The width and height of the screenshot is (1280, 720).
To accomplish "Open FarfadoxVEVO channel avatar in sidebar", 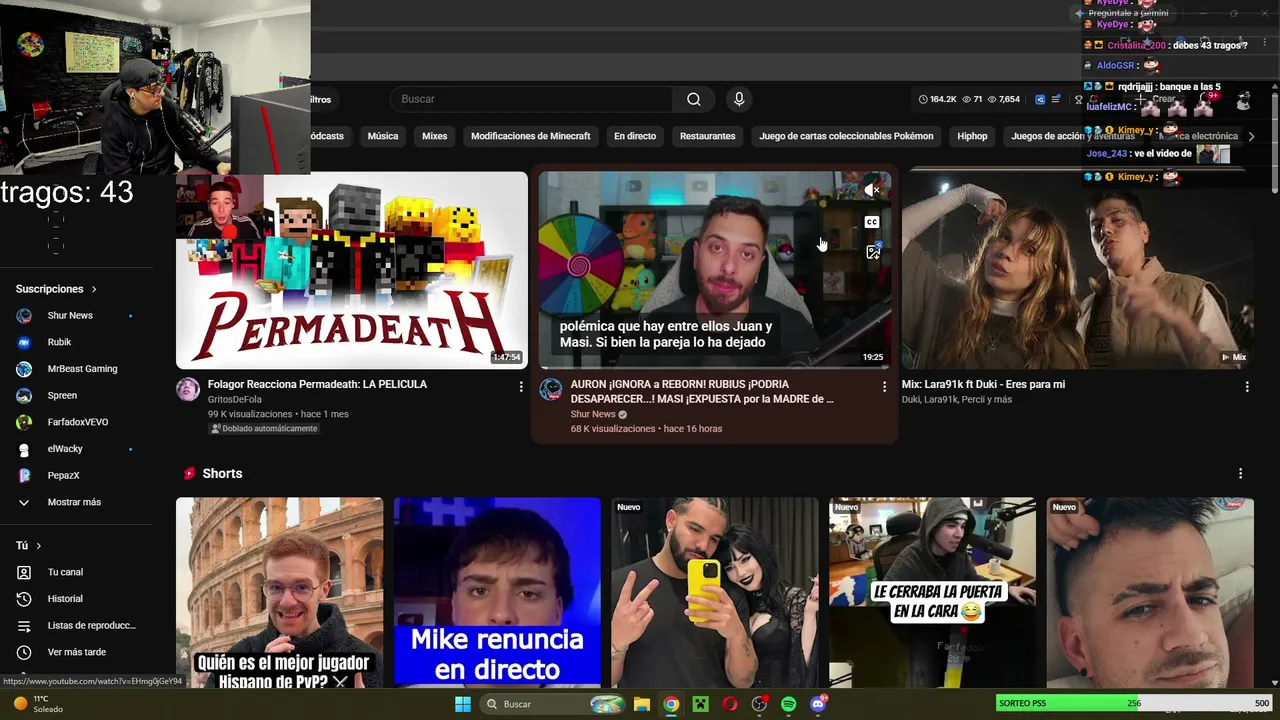I will tap(24, 422).
